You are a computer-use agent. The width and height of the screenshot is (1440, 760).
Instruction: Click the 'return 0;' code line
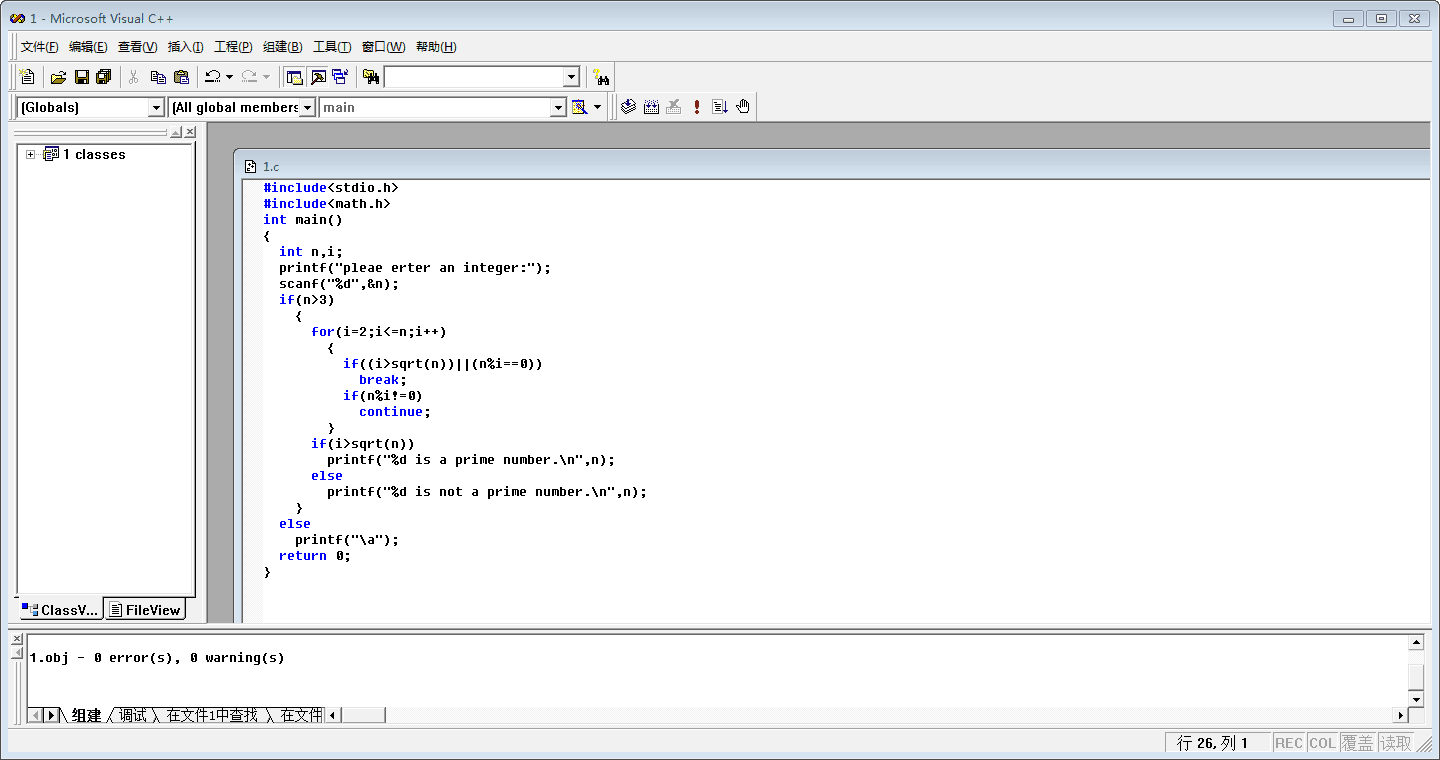(315, 556)
